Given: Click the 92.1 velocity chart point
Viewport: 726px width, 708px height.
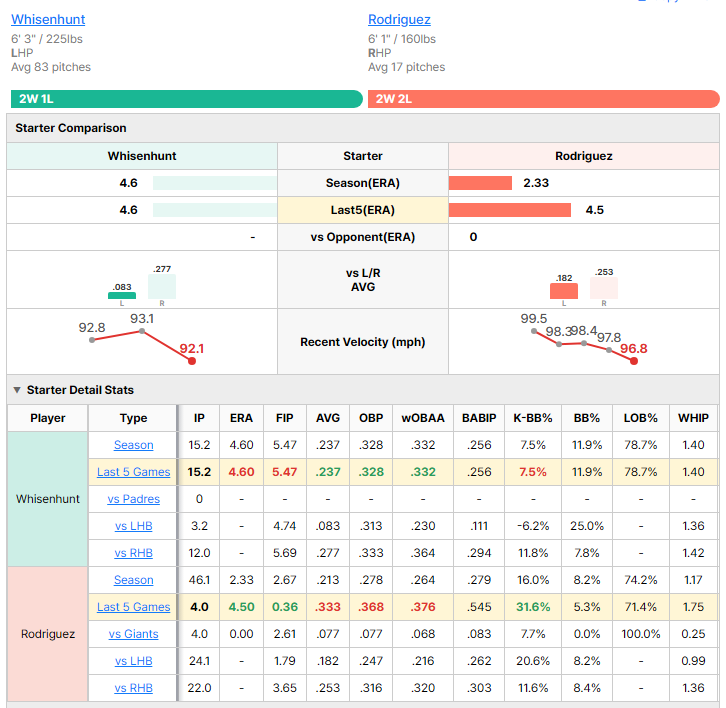Looking at the screenshot, I should pyautogui.click(x=192, y=361).
